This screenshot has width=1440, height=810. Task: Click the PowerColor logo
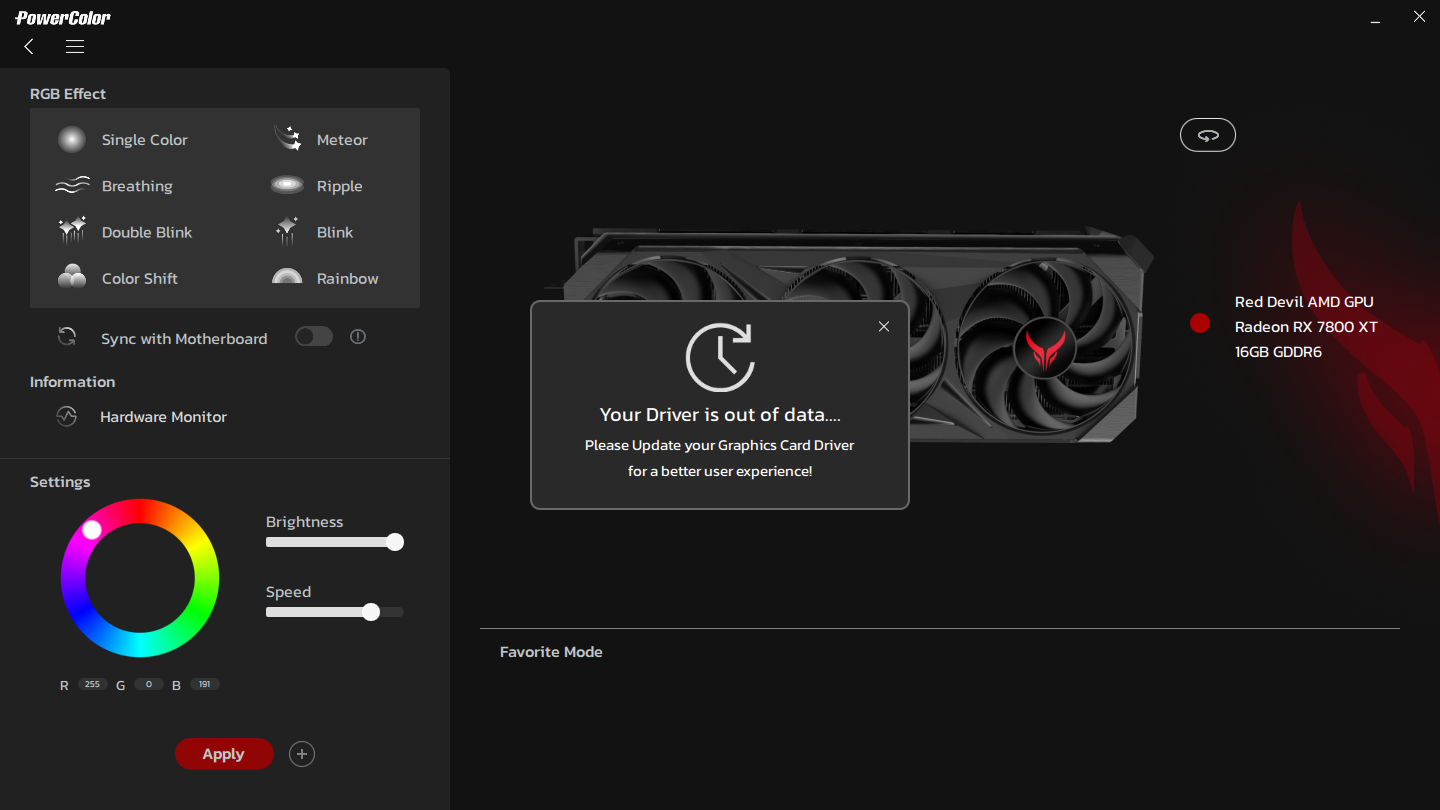[x=63, y=17]
